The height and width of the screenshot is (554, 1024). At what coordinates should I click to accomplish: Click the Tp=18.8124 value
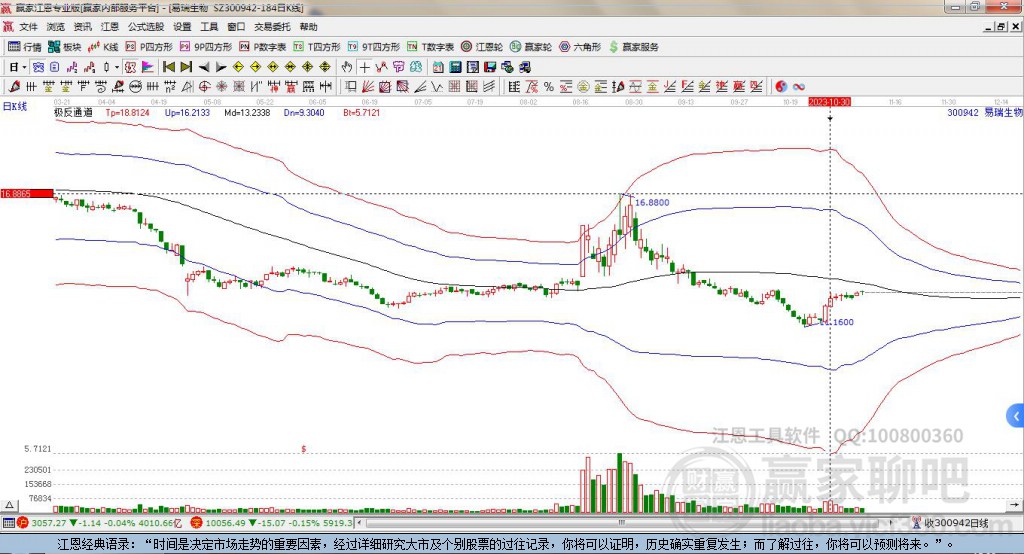click(x=128, y=112)
